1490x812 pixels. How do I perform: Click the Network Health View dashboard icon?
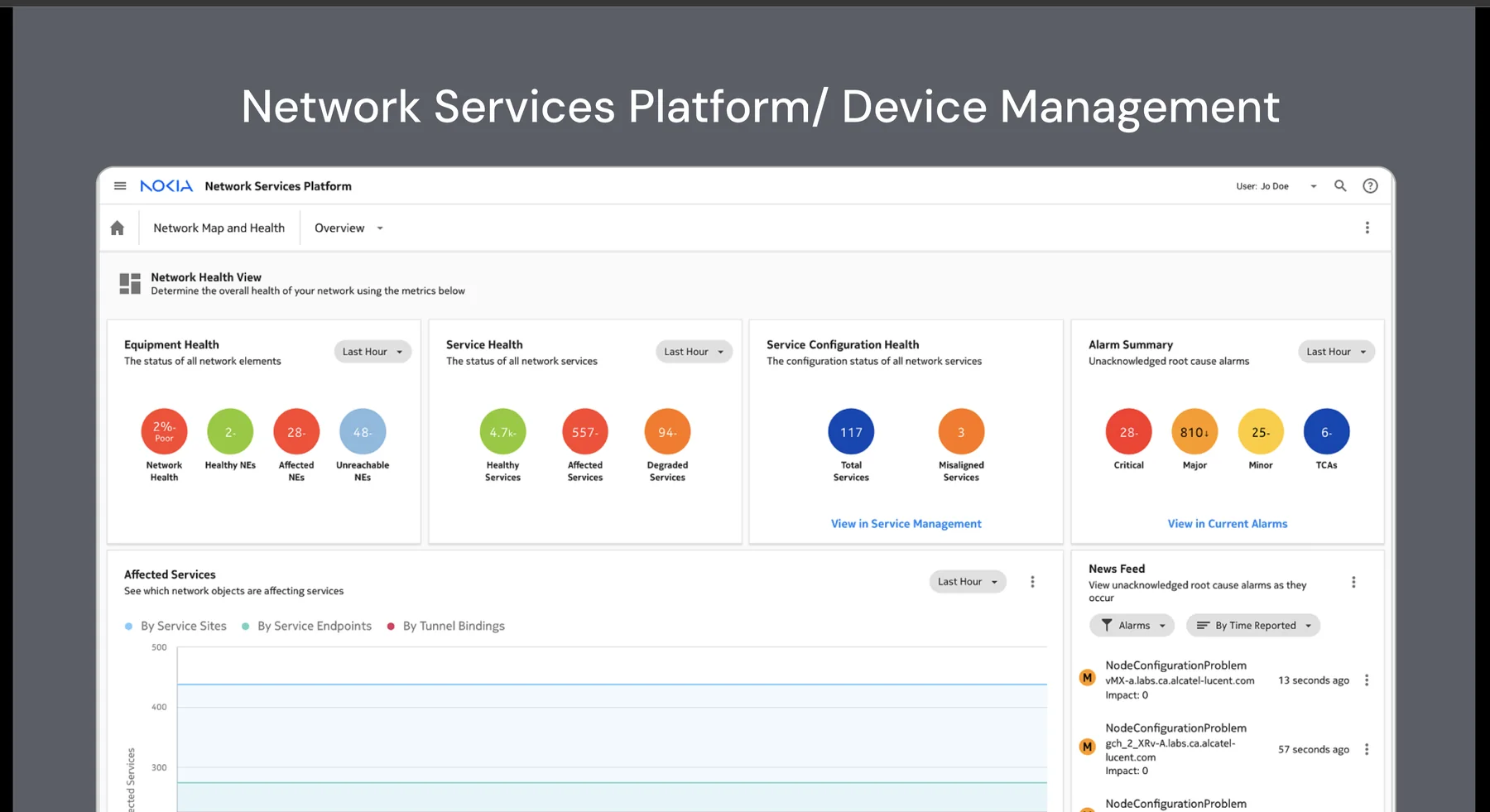pyautogui.click(x=130, y=284)
